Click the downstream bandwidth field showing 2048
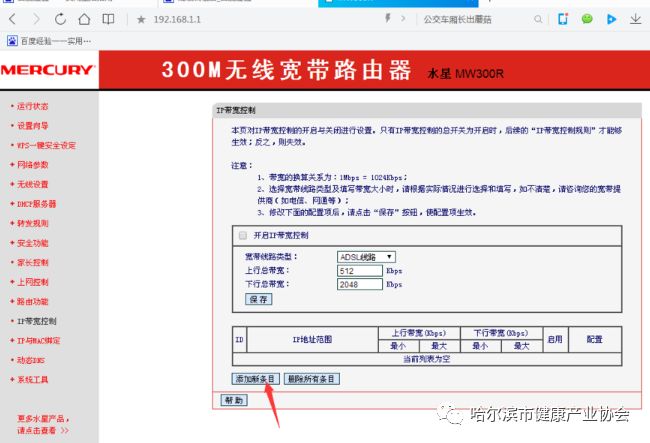Viewport: 650px width, 443px height. (359, 284)
